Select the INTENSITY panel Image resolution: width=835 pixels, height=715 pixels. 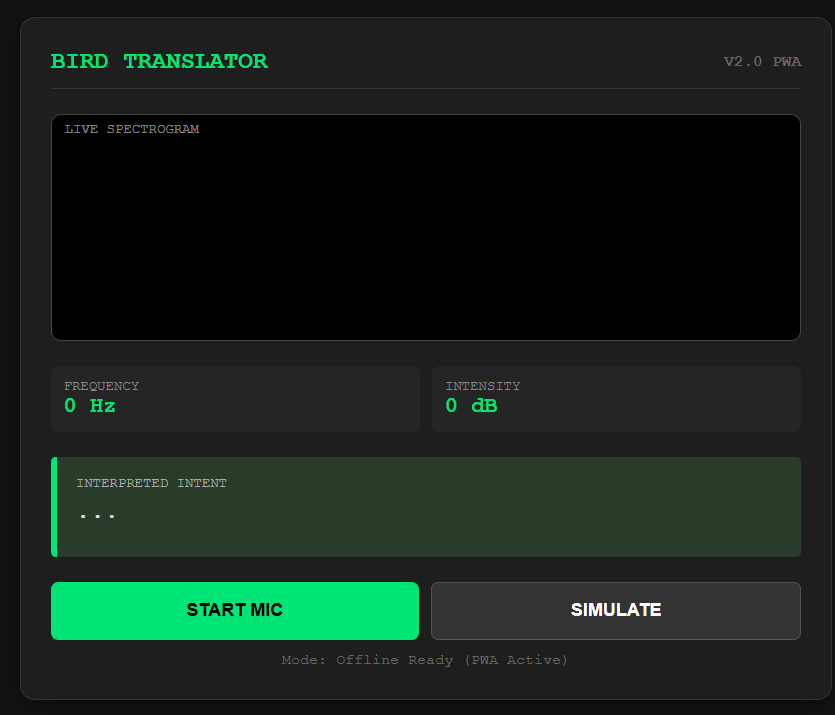(616, 399)
